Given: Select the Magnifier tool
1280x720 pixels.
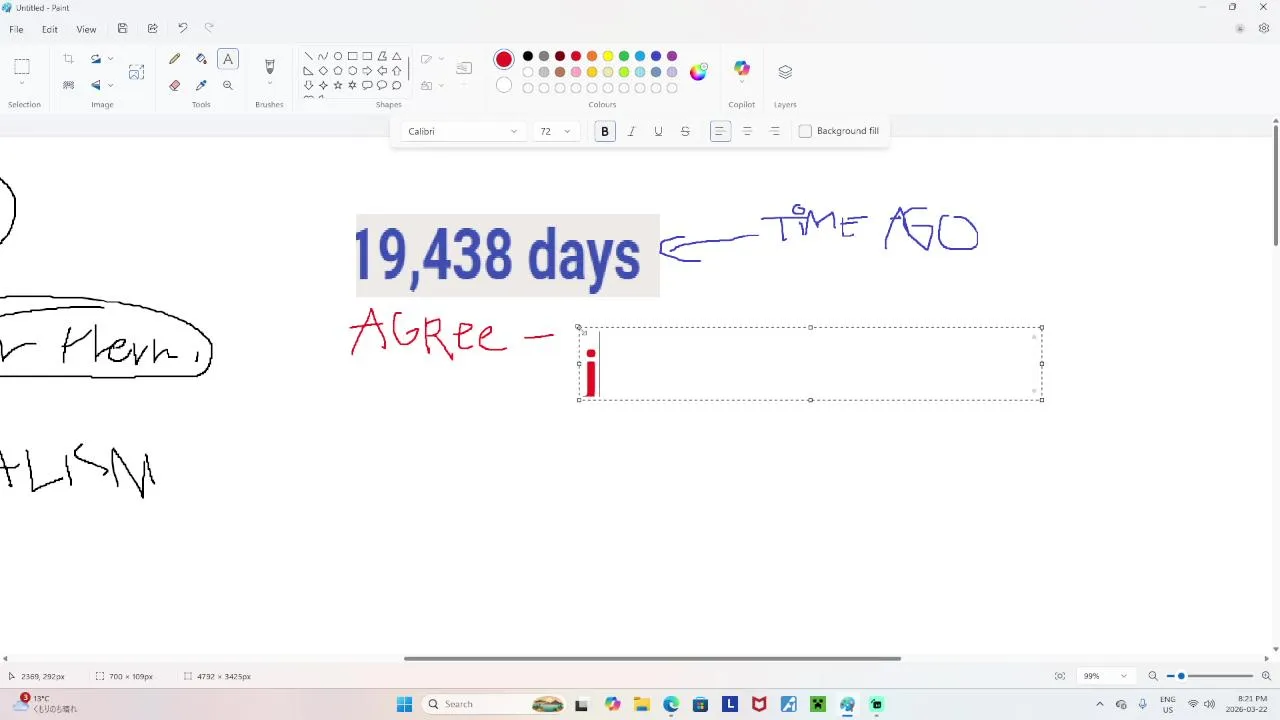Looking at the screenshot, I should click(x=228, y=86).
